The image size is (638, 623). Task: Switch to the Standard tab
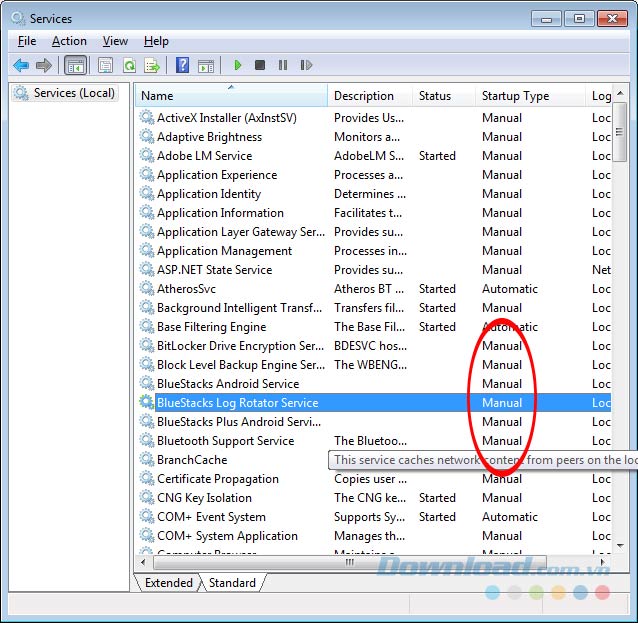click(232, 583)
